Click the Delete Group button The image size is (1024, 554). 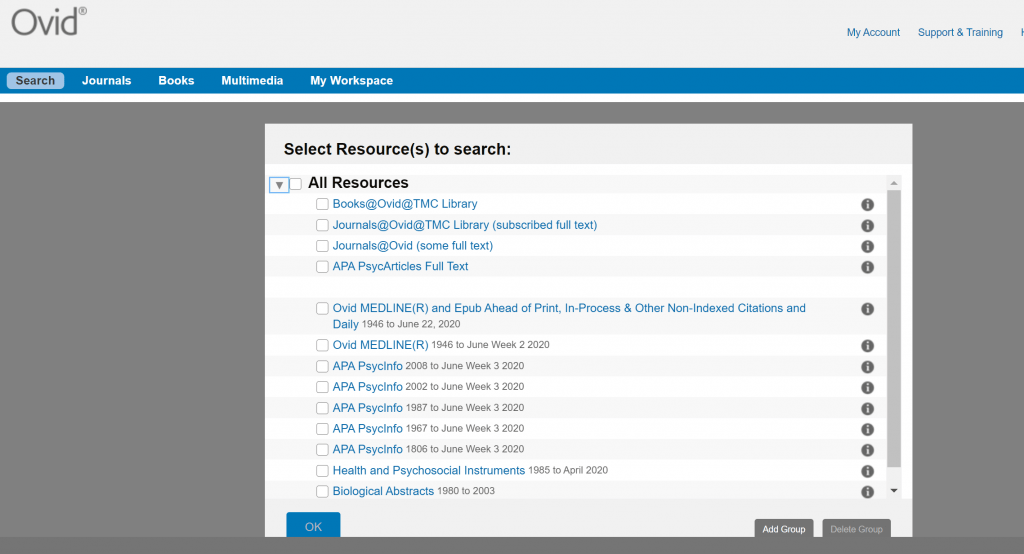pos(856,529)
